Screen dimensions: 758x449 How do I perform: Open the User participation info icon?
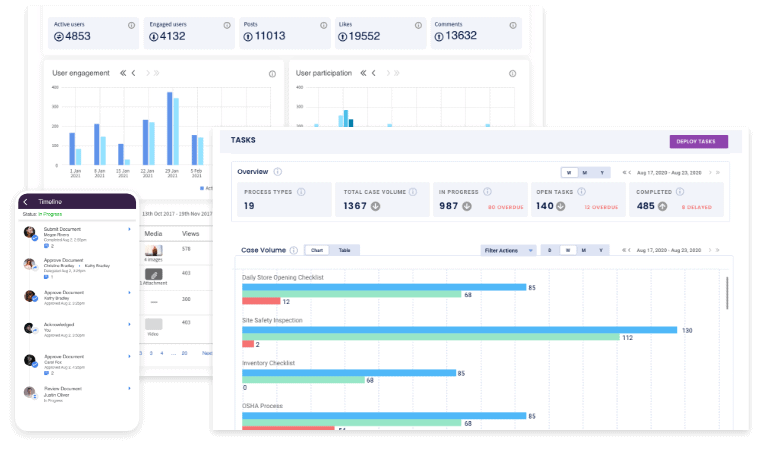coord(512,73)
